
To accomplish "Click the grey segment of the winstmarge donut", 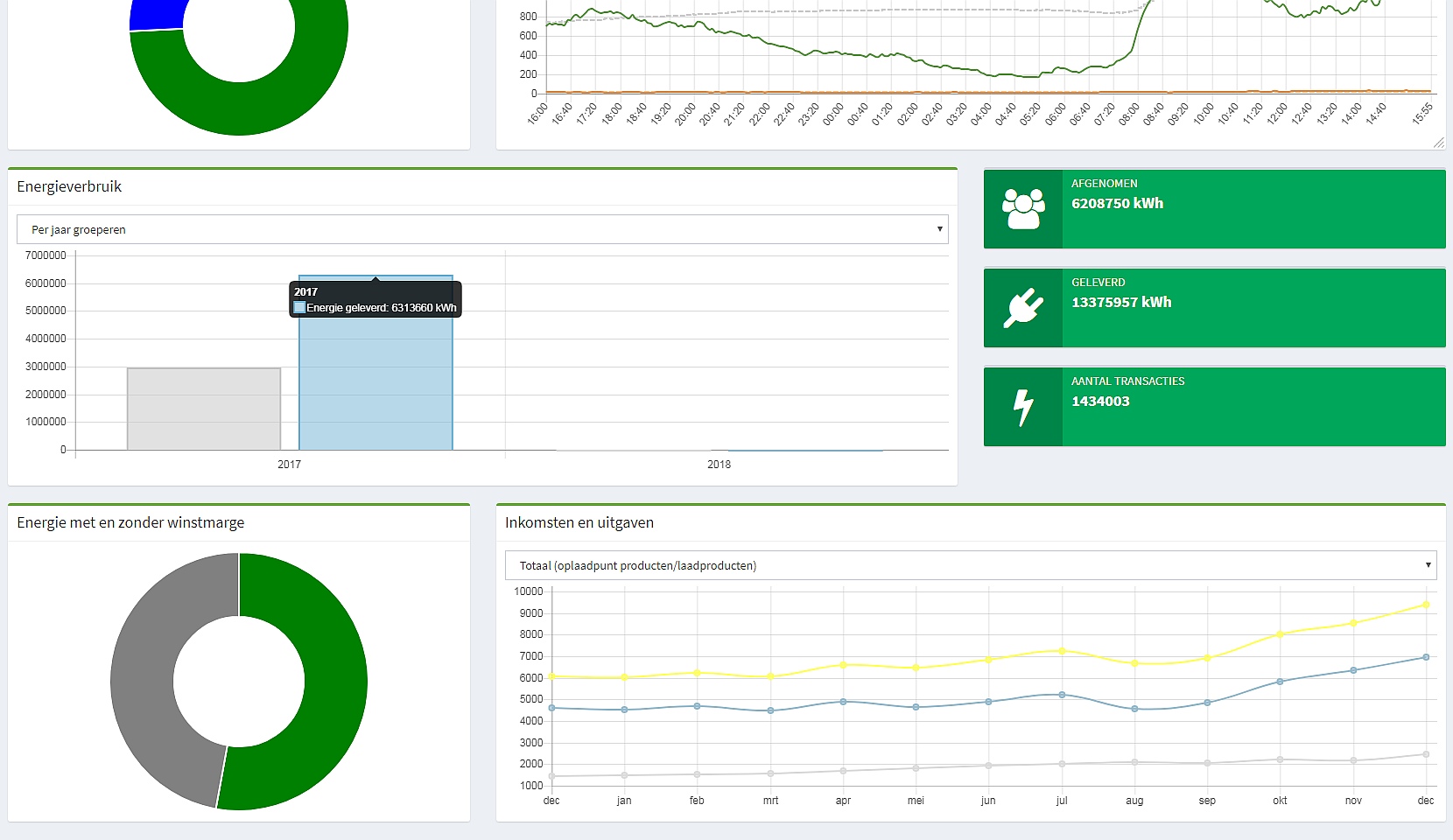I will point(143,674).
